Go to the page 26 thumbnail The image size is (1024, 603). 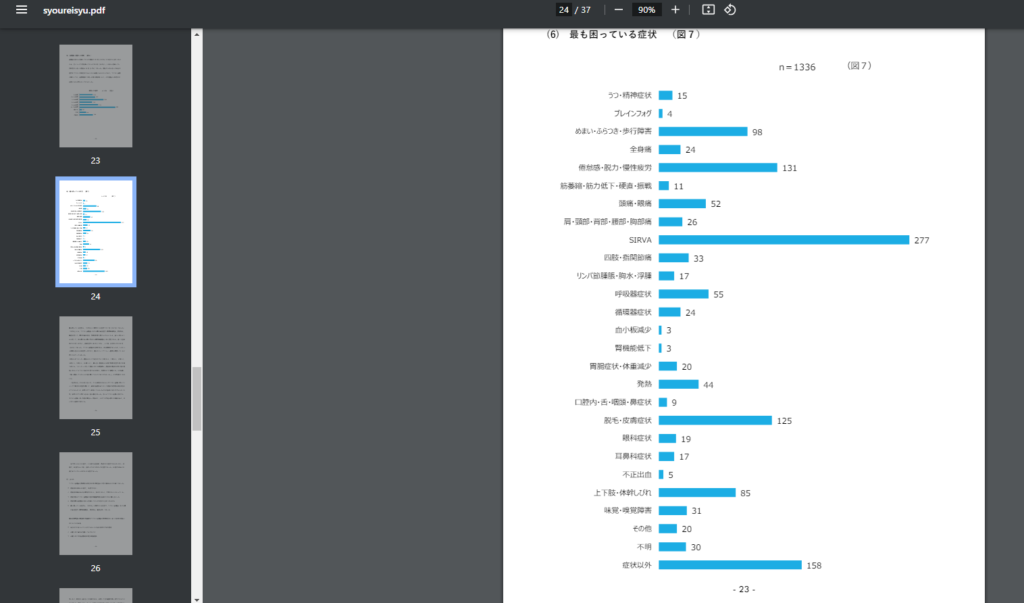(95, 503)
